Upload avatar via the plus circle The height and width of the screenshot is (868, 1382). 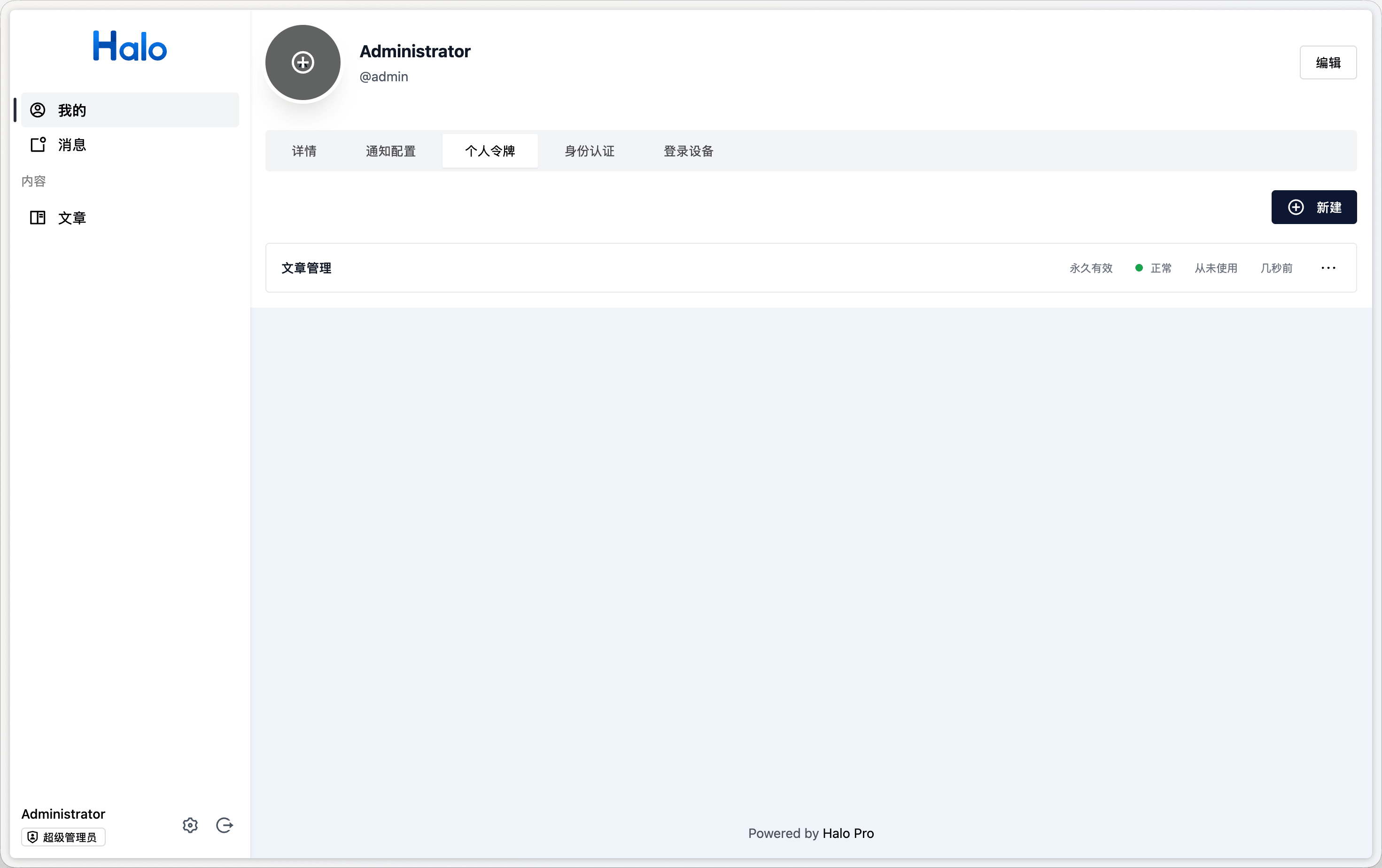tap(303, 62)
